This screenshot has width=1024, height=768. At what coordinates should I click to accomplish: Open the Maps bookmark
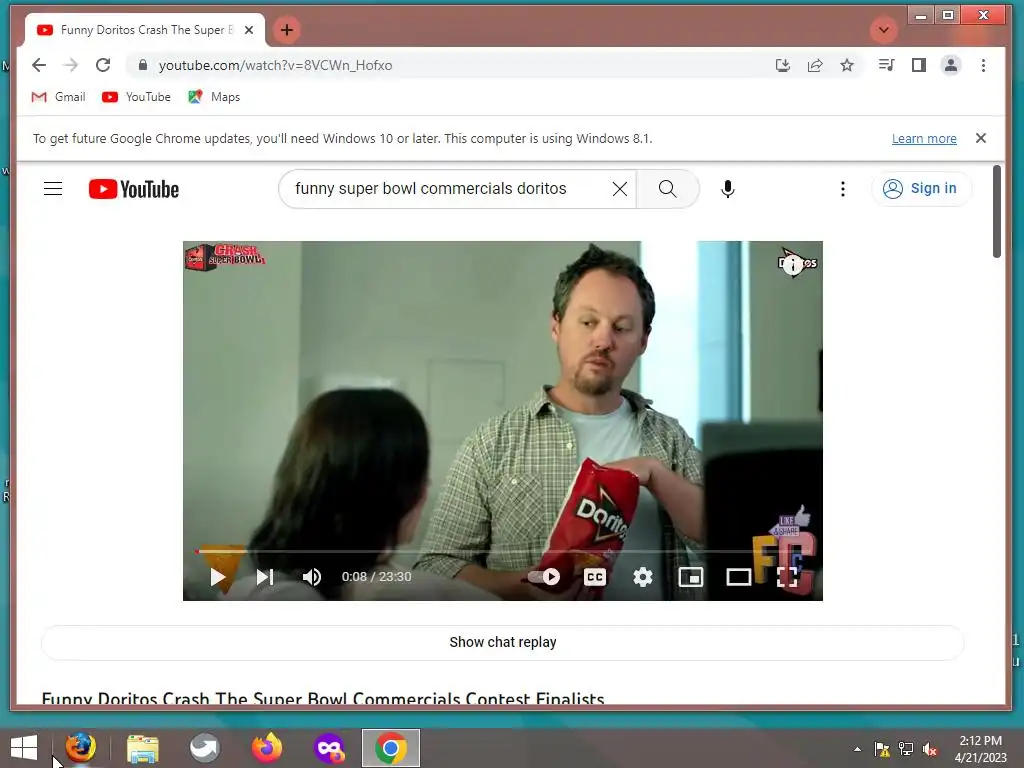coord(214,97)
